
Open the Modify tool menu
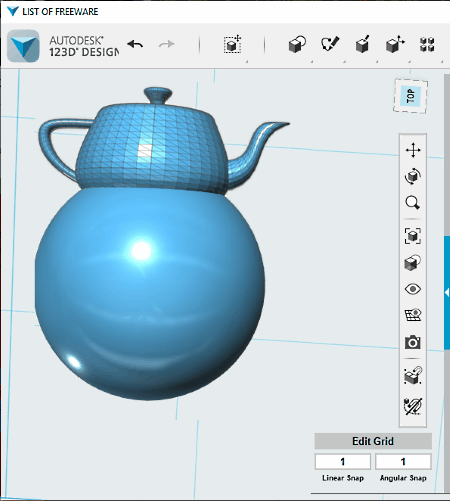click(395, 44)
